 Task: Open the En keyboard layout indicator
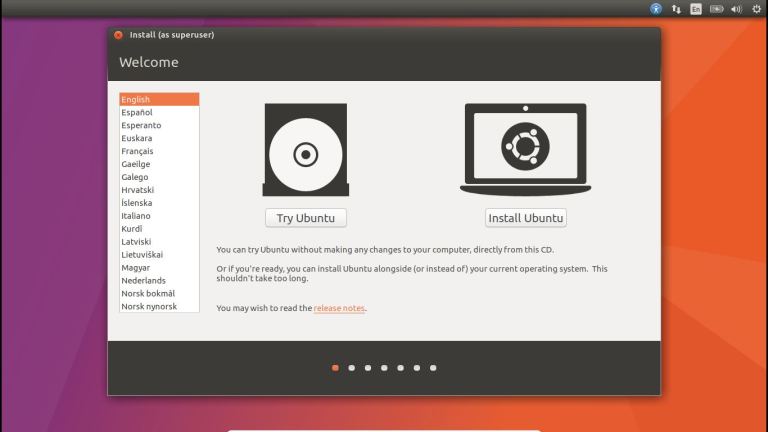tap(696, 9)
